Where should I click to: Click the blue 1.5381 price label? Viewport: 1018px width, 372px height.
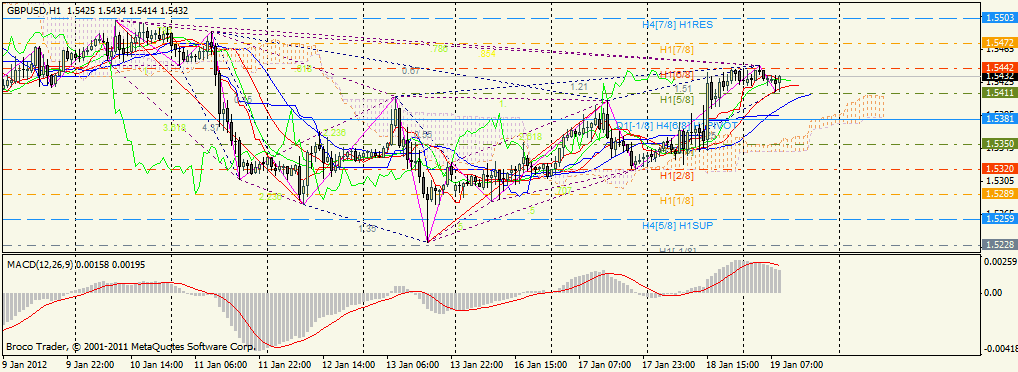[x=1000, y=119]
